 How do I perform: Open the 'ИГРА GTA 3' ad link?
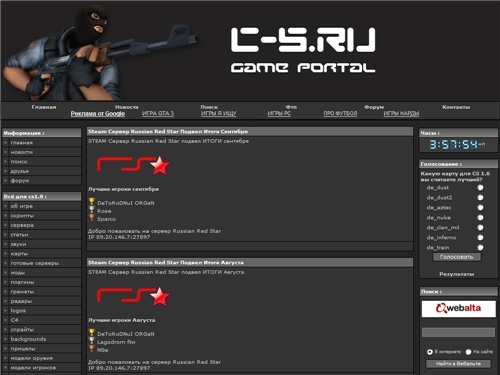tap(158, 114)
